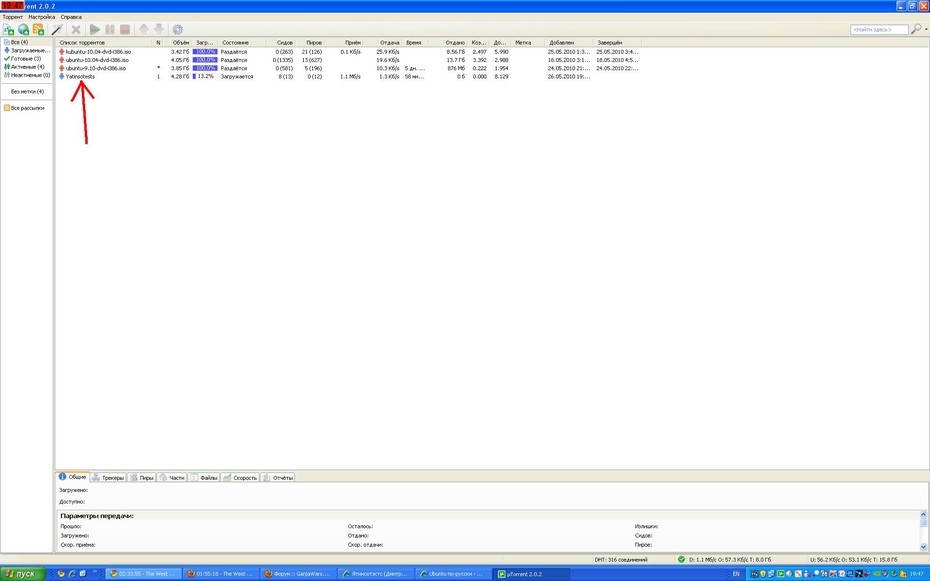Sort by Завершён column header

click(617, 43)
